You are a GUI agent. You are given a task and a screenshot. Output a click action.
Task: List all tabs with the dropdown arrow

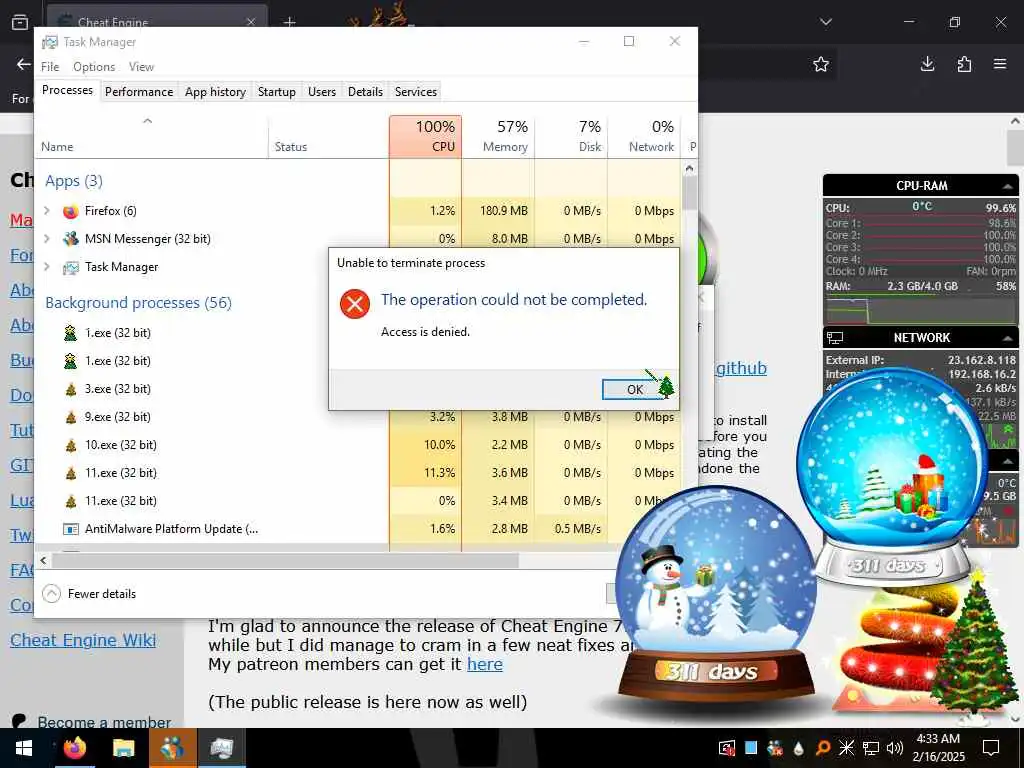[825, 22]
